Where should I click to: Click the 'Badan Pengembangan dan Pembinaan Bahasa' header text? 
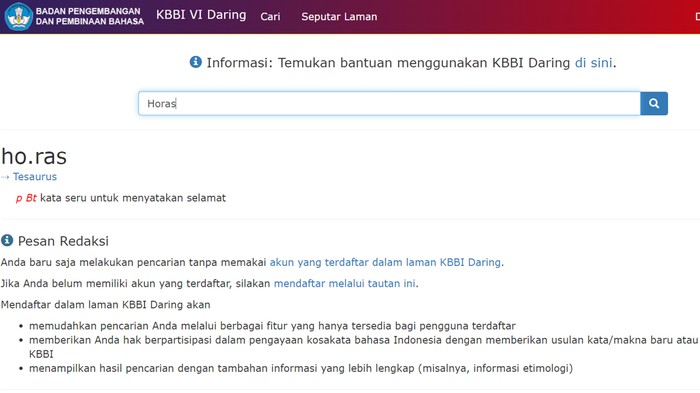click(90, 16)
